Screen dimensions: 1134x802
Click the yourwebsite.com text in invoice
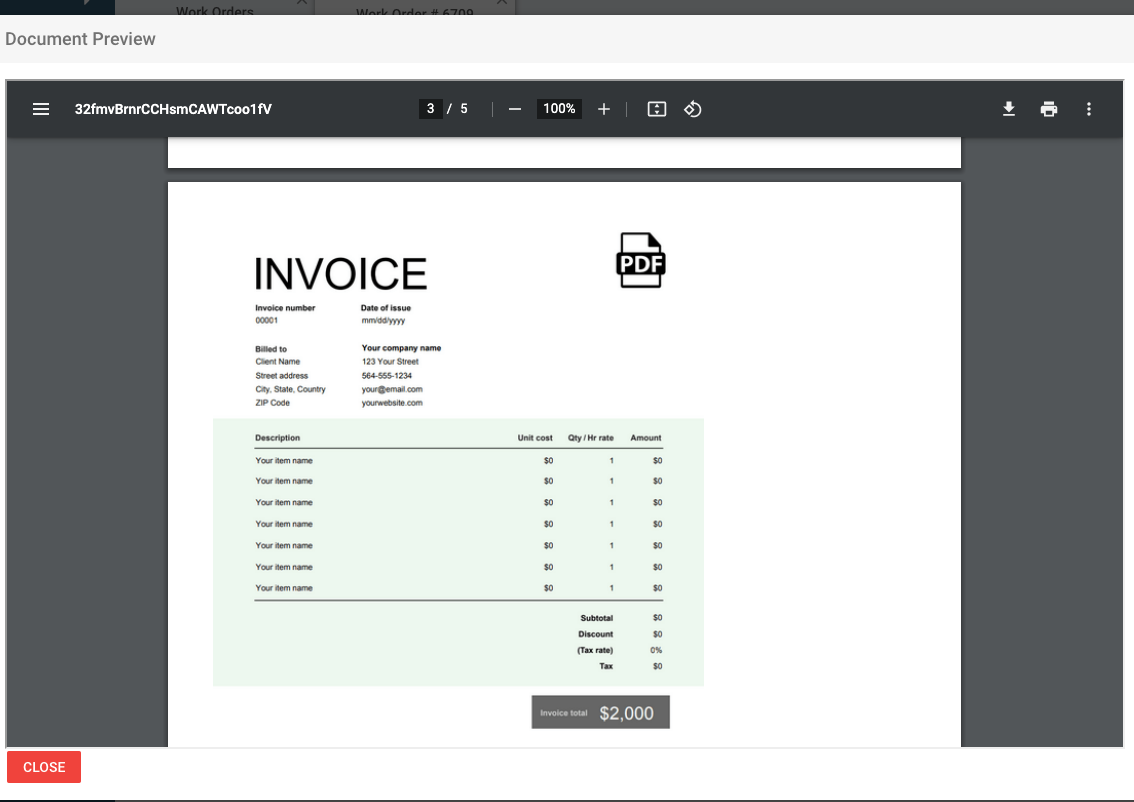click(392, 403)
